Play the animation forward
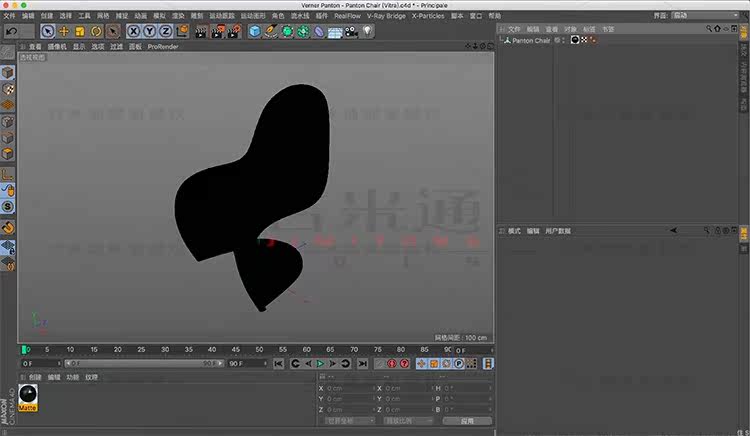This screenshot has height=436, width=750. tap(320, 364)
